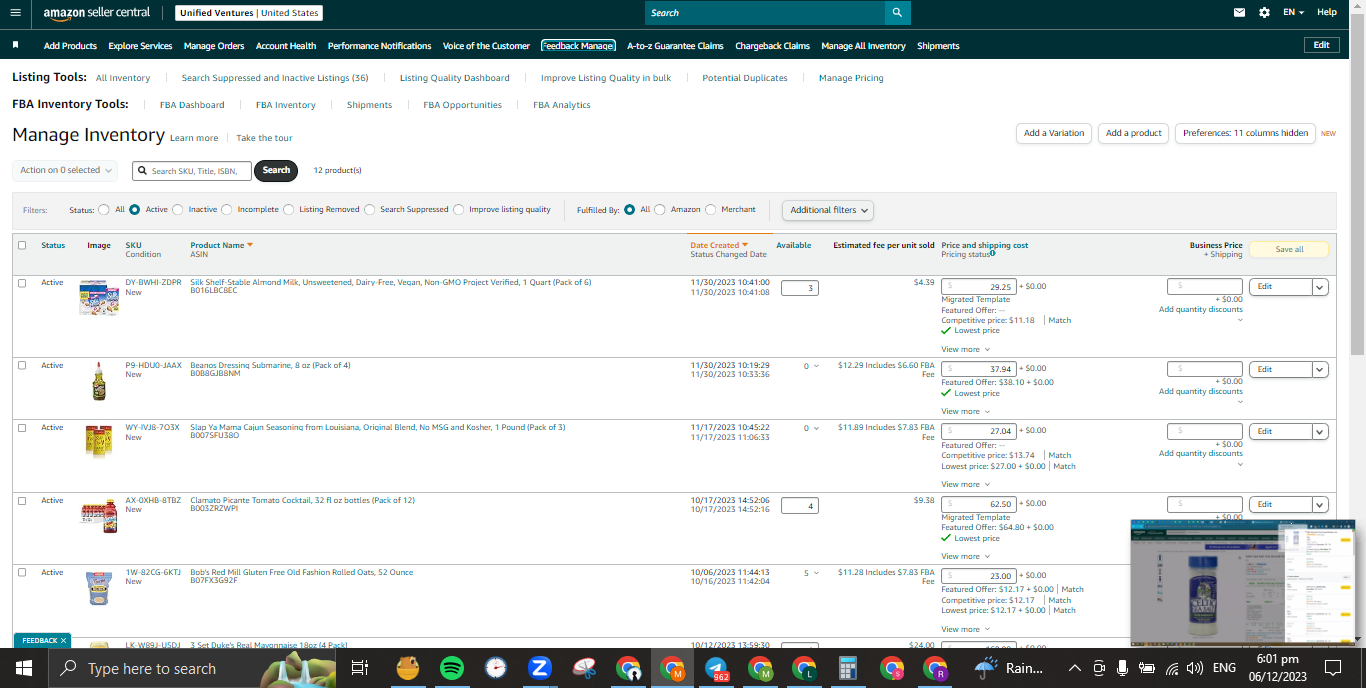Open the EN language dropdown
This screenshot has height=688, width=1366.
[x=1294, y=13]
